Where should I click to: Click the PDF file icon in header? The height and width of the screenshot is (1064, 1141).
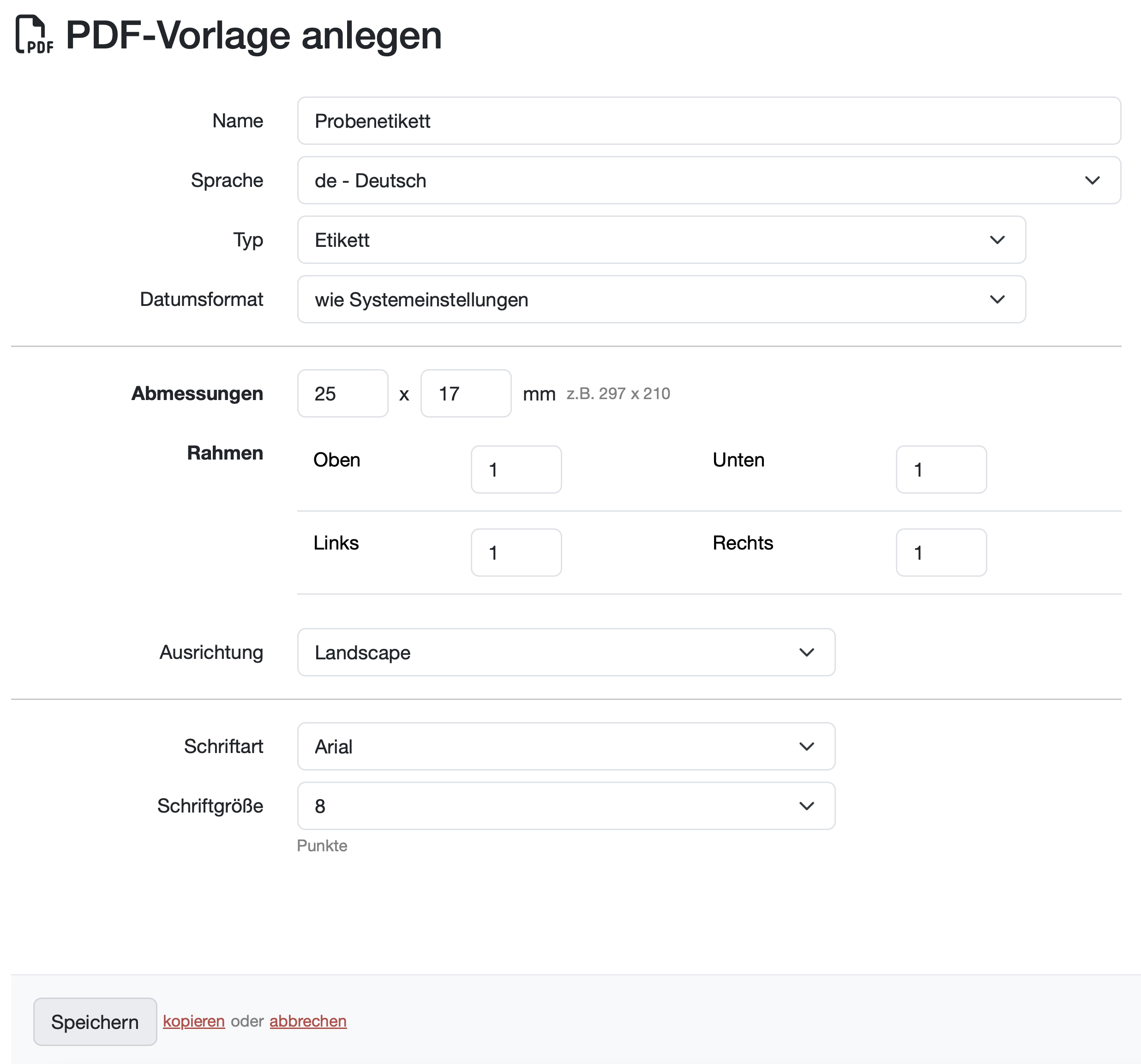[x=34, y=35]
